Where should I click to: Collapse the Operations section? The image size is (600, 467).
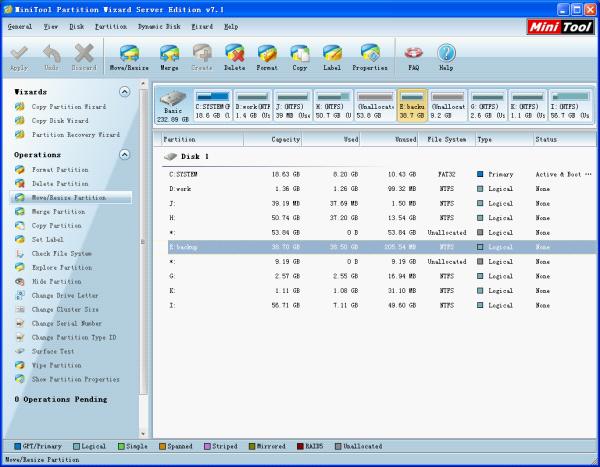(x=124, y=155)
